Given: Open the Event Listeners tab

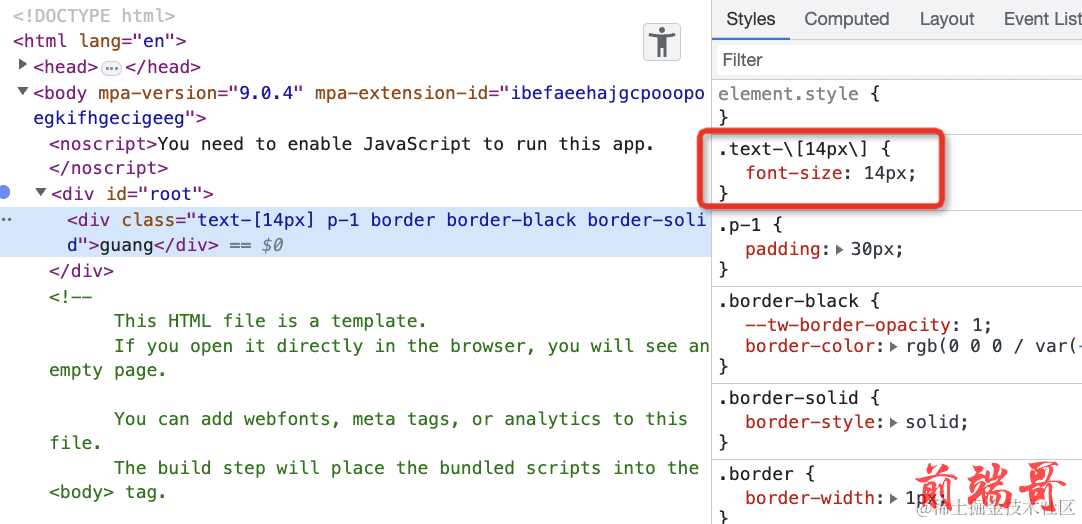Looking at the screenshot, I should (1041, 19).
